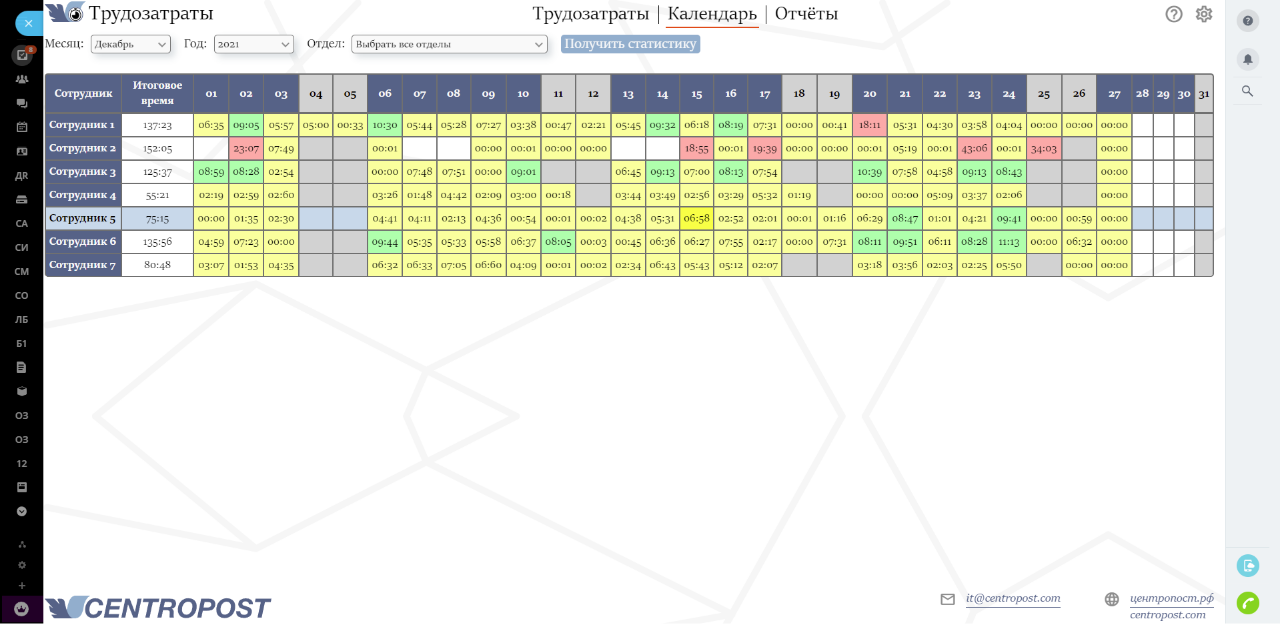Open the drive storage icon in sidebar
Viewport: 1280px width, 624px height.
pos(22,199)
